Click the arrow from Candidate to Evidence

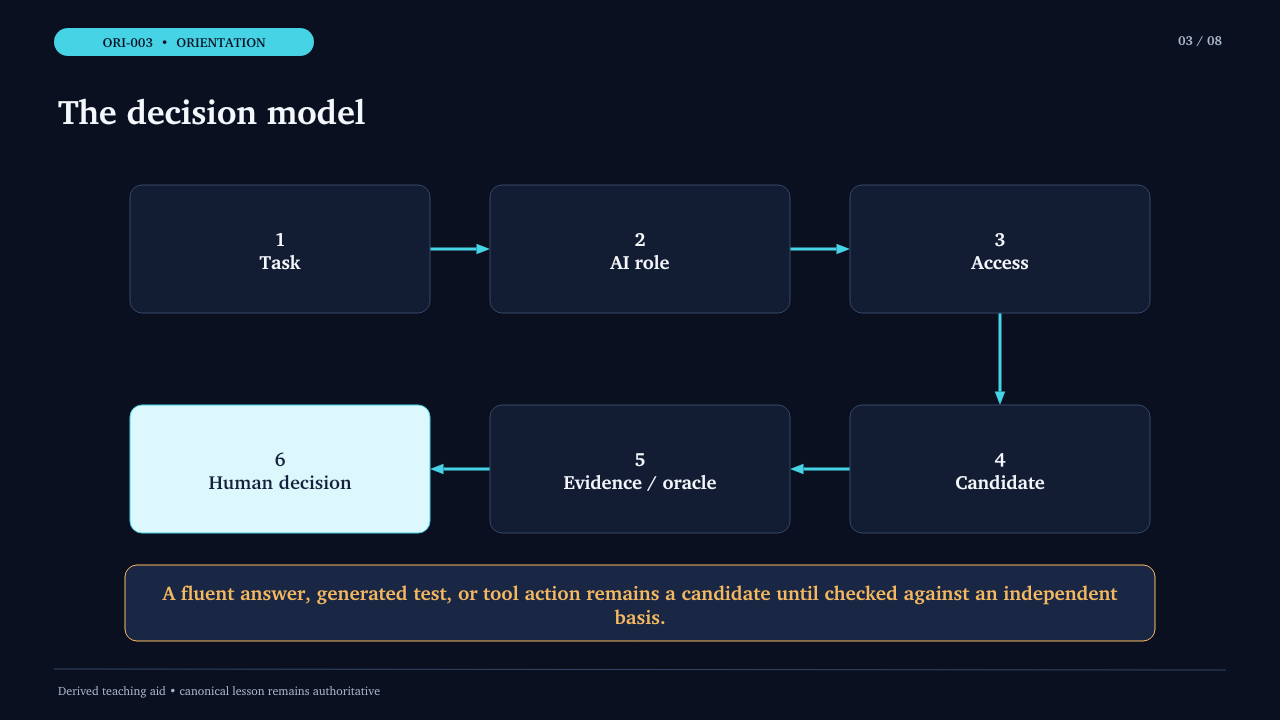[x=820, y=469]
